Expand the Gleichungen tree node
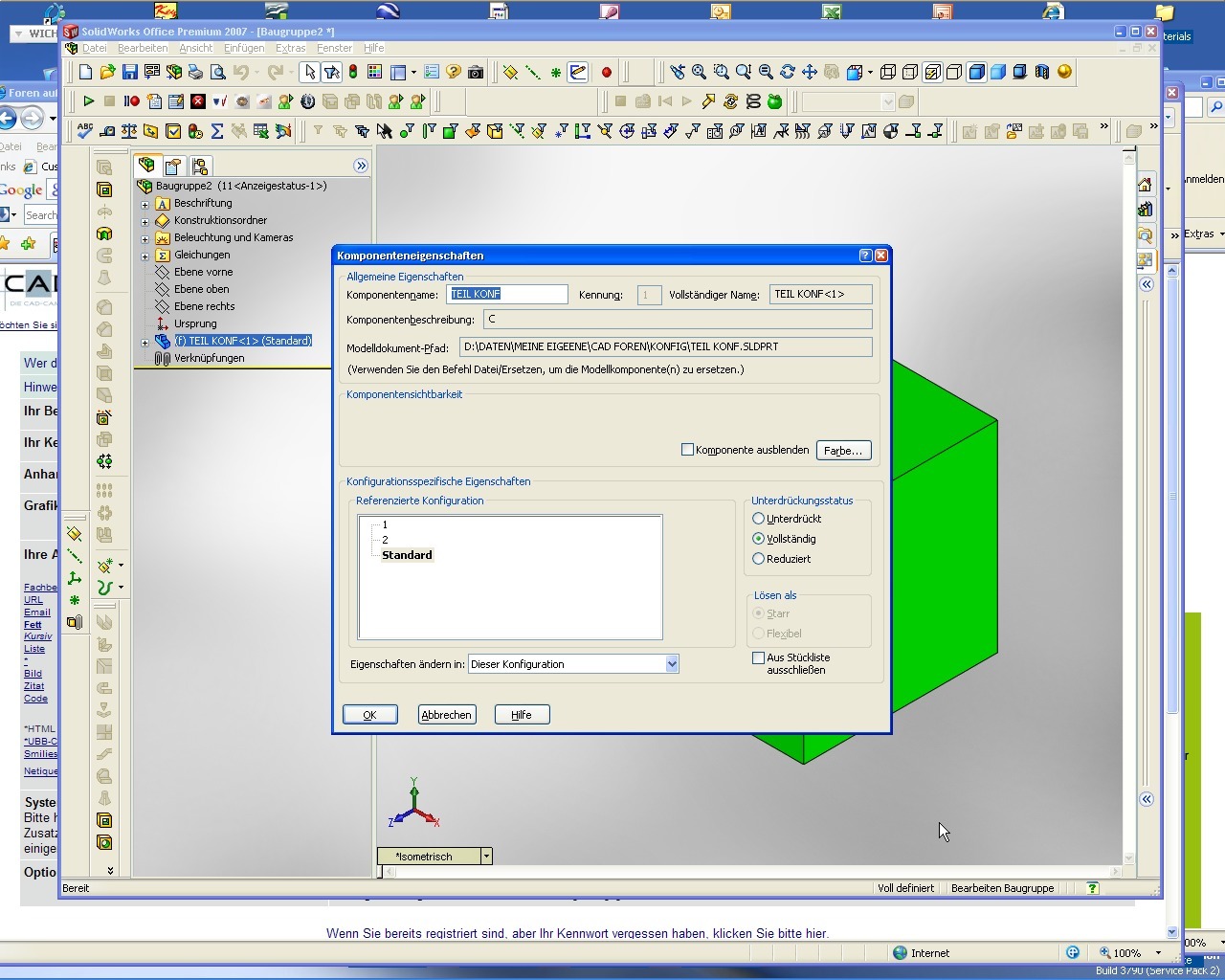Screen dimensions: 1225x980 (145, 256)
